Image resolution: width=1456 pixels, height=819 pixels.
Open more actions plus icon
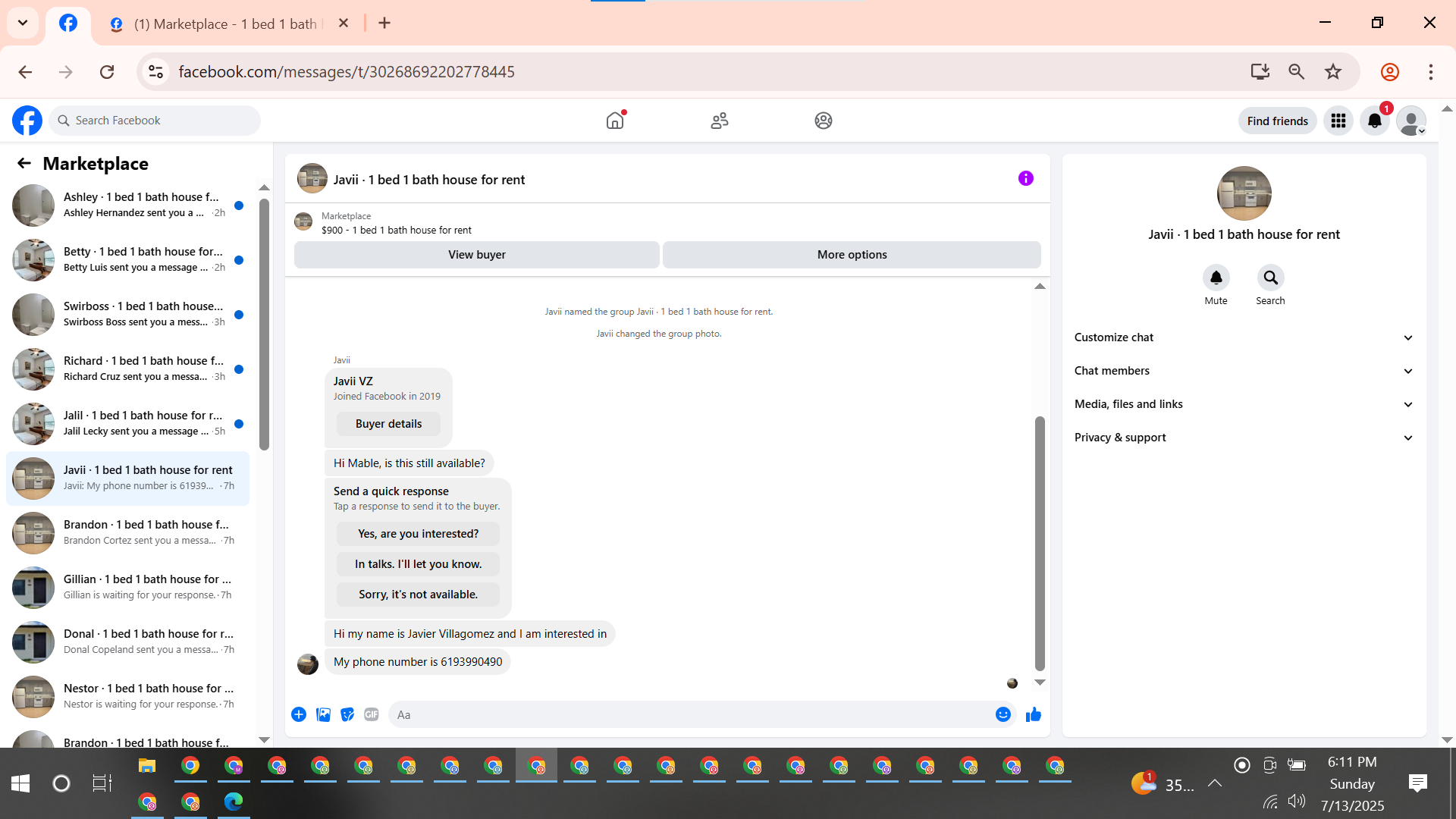click(x=299, y=714)
